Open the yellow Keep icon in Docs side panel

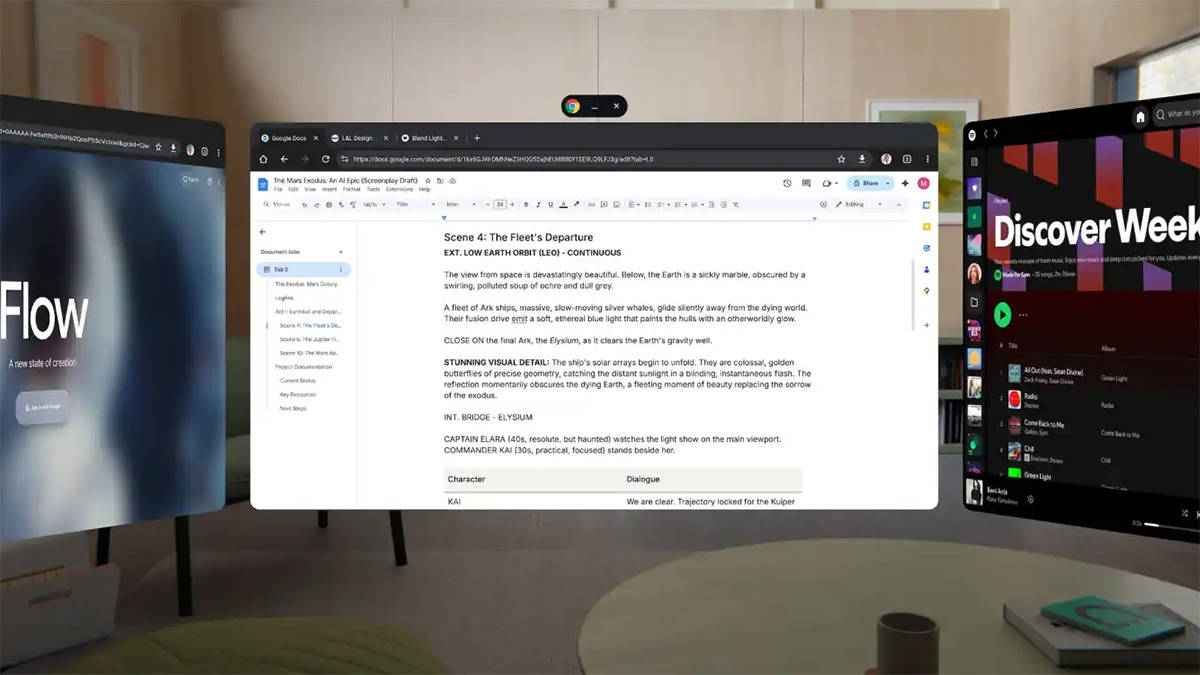click(926, 227)
